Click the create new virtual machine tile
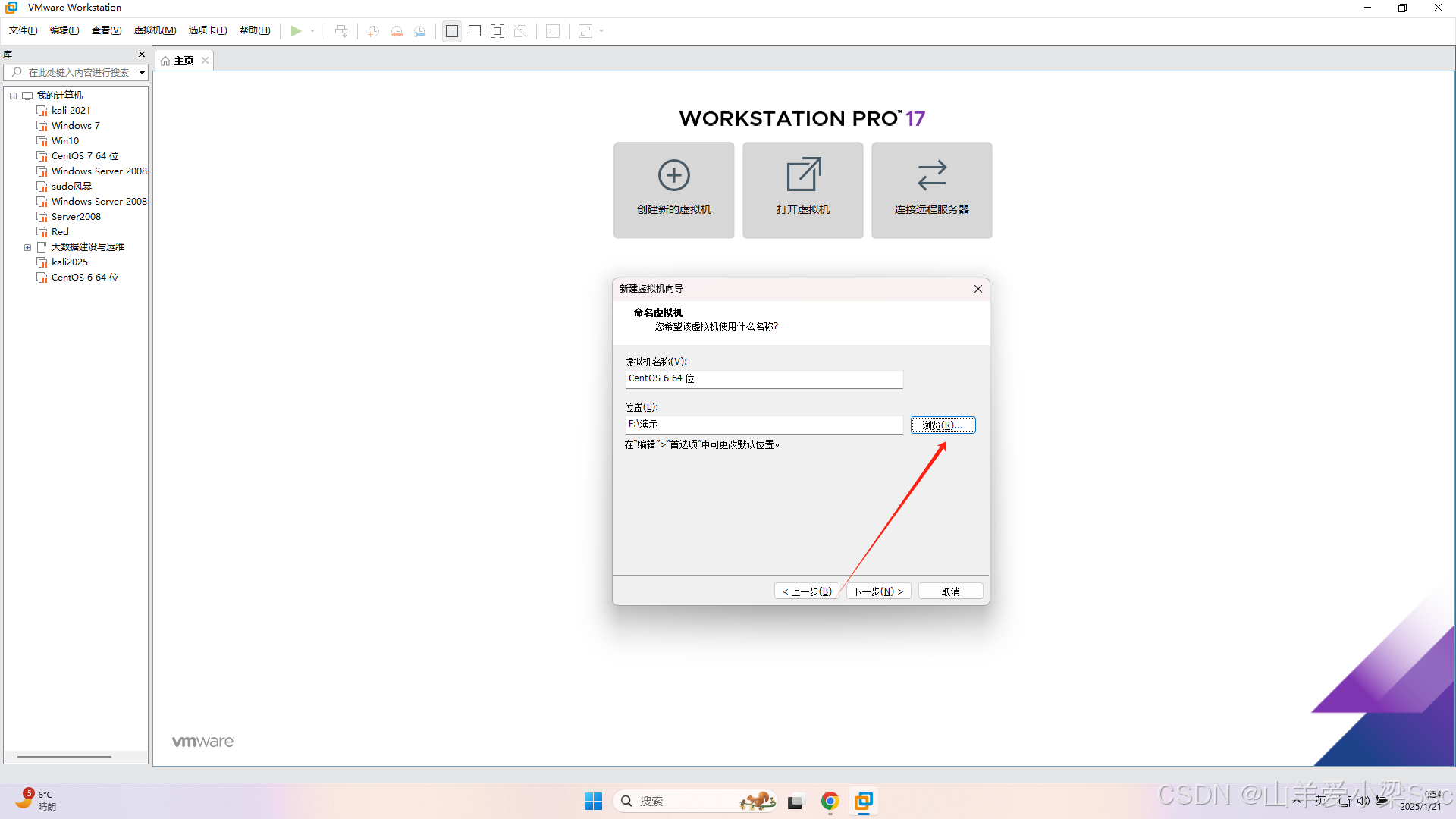 (673, 190)
